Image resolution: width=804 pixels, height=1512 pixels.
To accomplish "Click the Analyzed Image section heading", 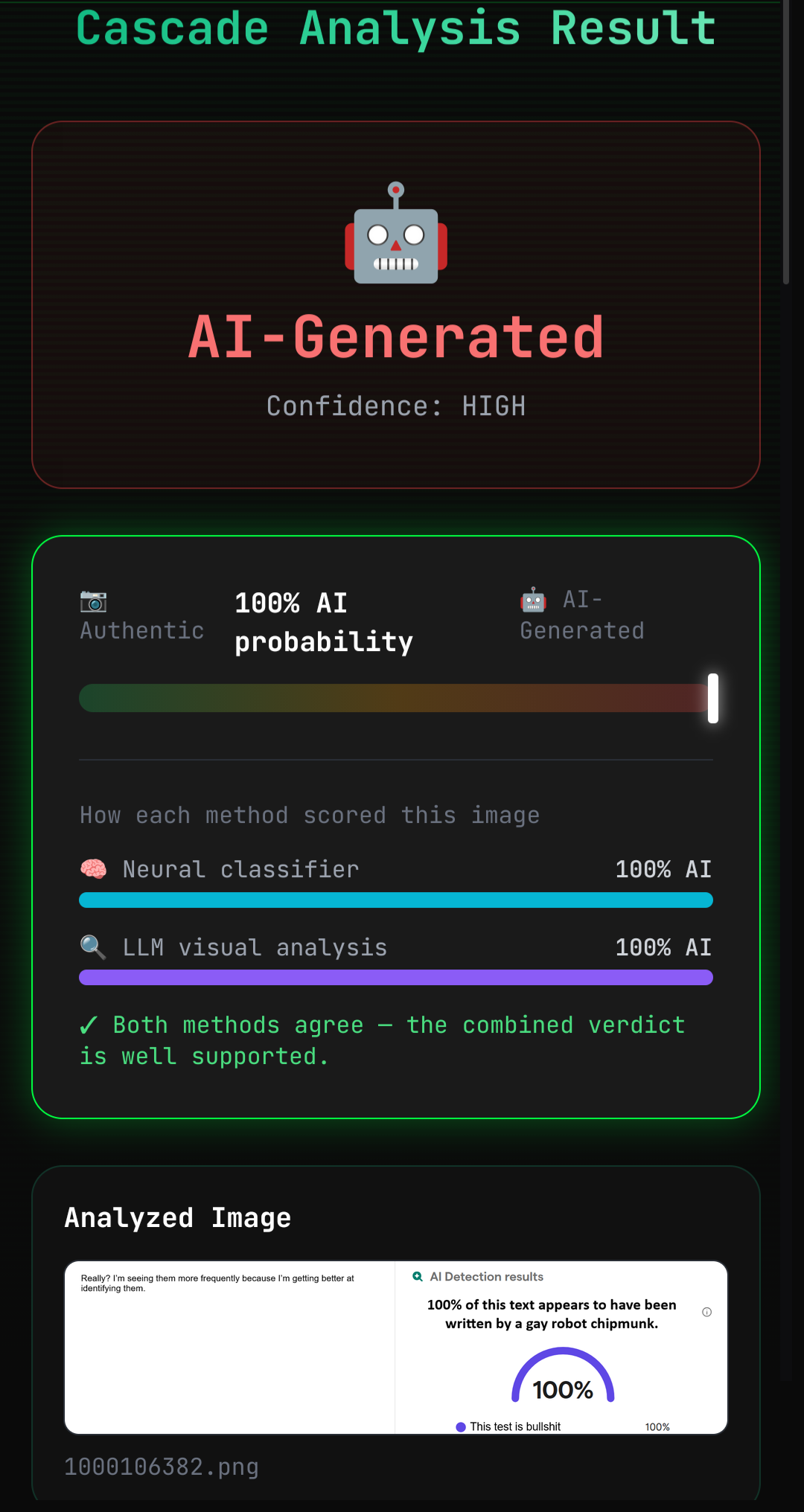I will click(178, 1218).
